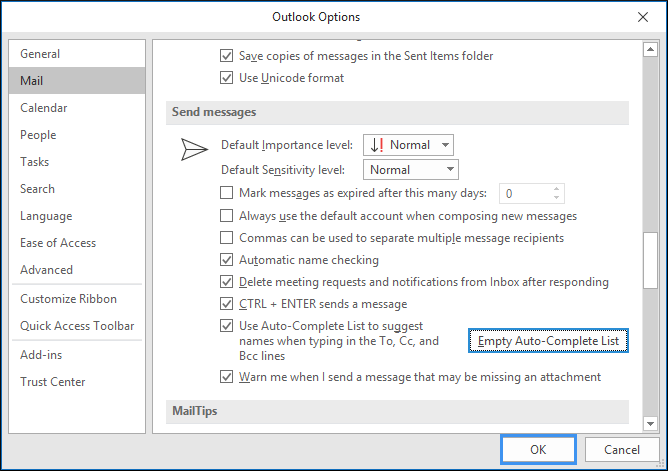The height and width of the screenshot is (471, 668).
Task: Toggle Automatic name checking checkbox
Action: (226, 260)
